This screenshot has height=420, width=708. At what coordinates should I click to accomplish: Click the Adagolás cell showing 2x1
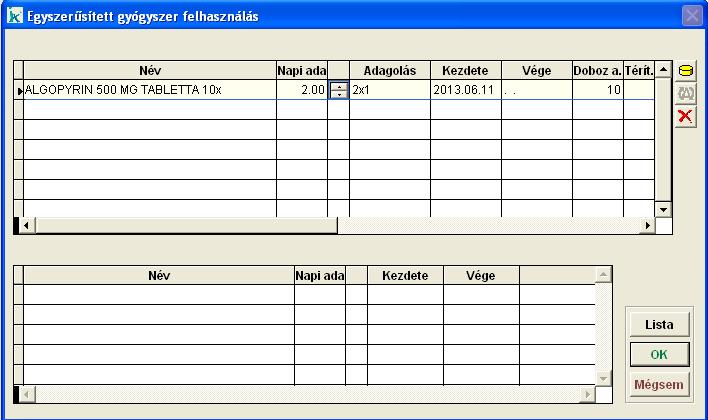click(x=390, y=90)
